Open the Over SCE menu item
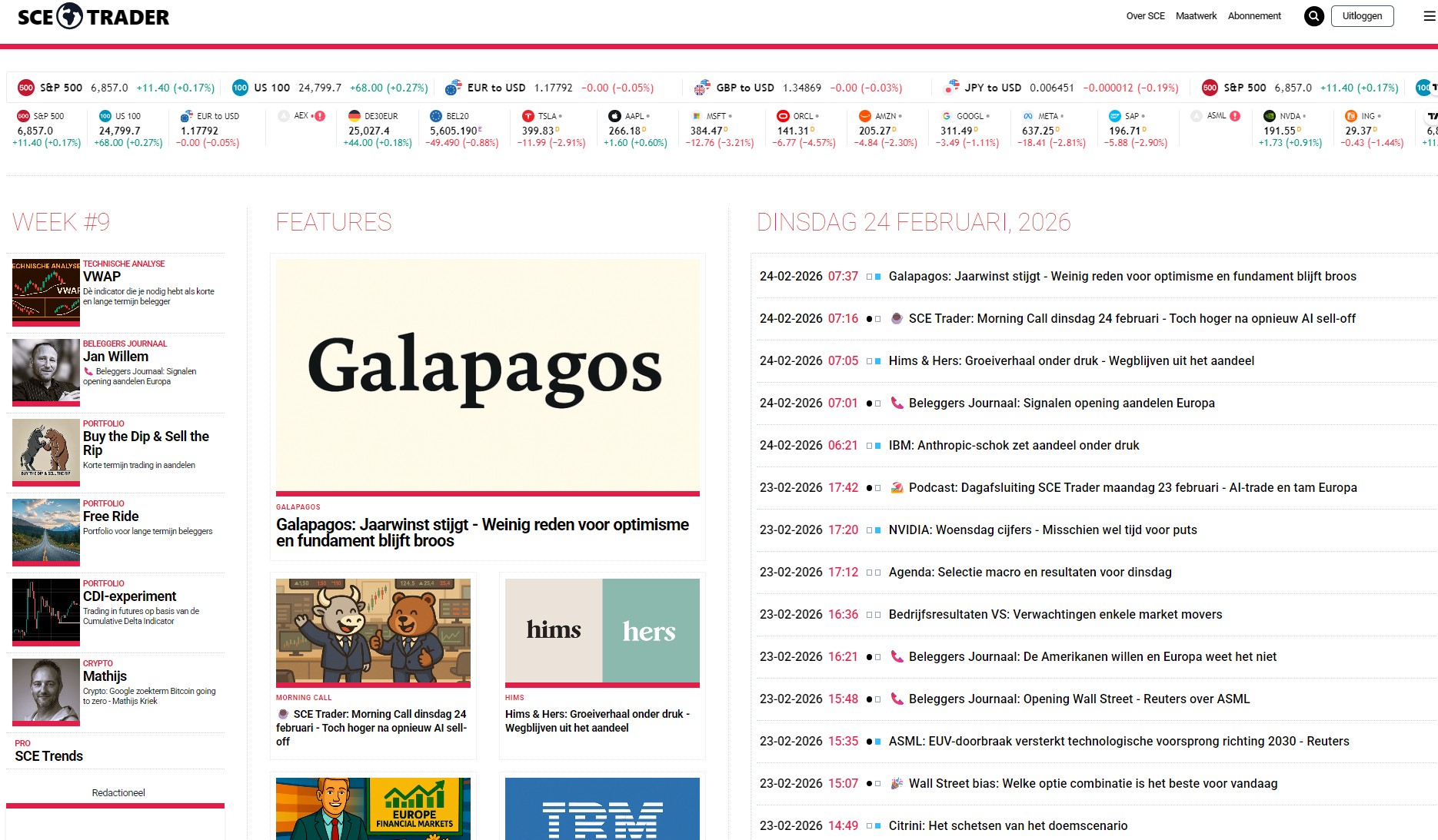 coord(1145,16)
